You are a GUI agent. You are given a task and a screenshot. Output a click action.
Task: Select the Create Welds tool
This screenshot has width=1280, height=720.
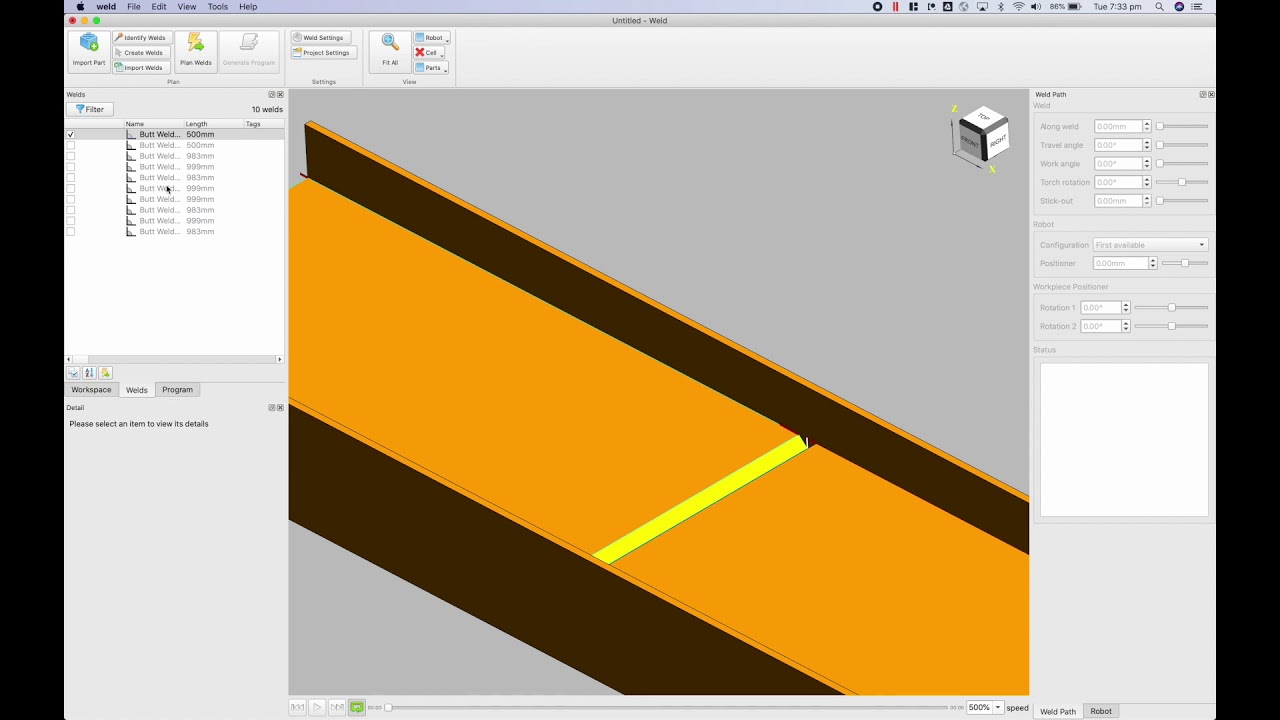140,53
